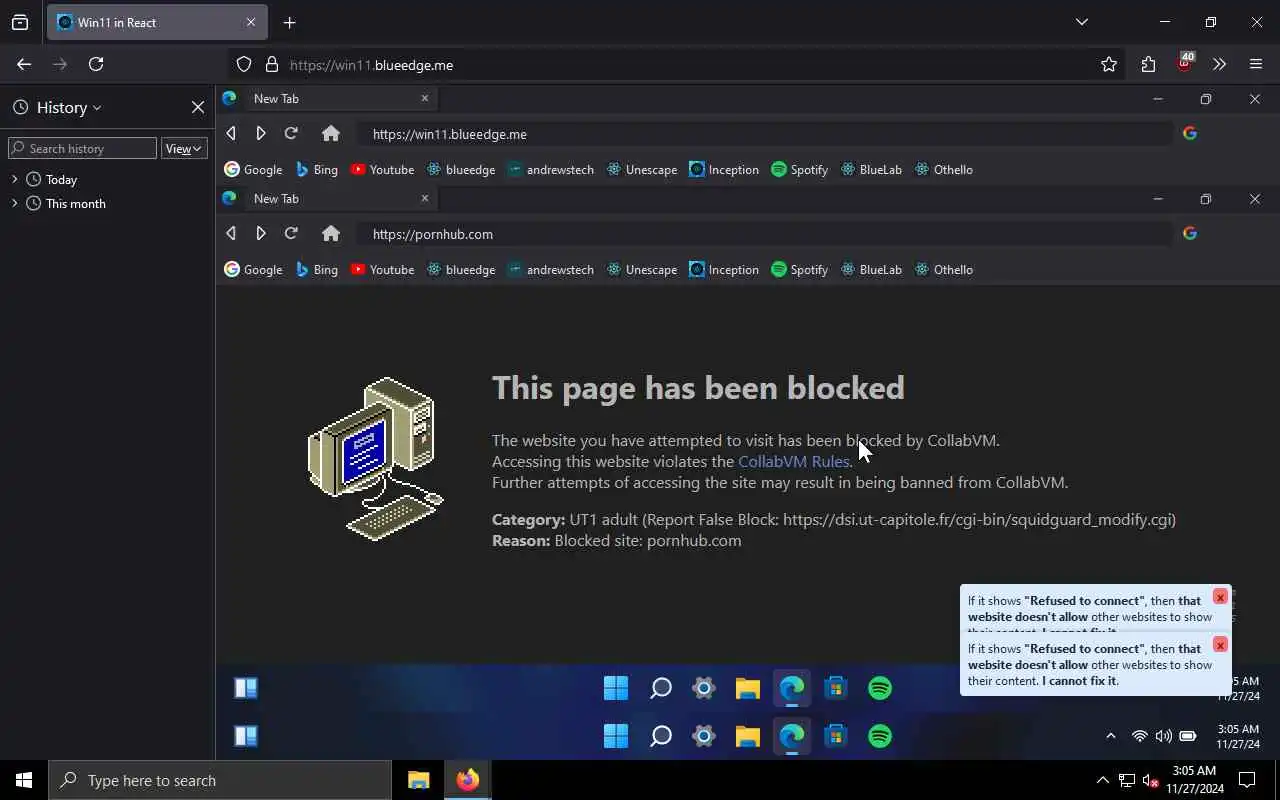Click Google icon right of pornhub.com address
The width and height of the screenshot is (1280, 800).
click(1190, 233)
